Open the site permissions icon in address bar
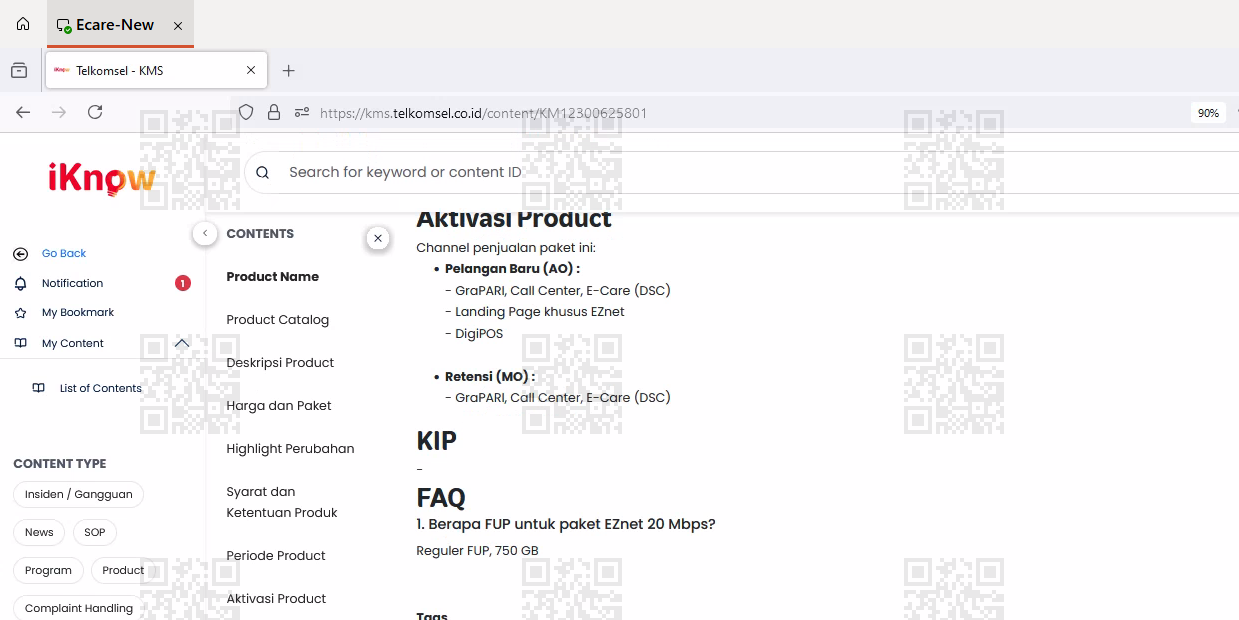Viewport: 1239px width, 620px height. coord(302,113)
